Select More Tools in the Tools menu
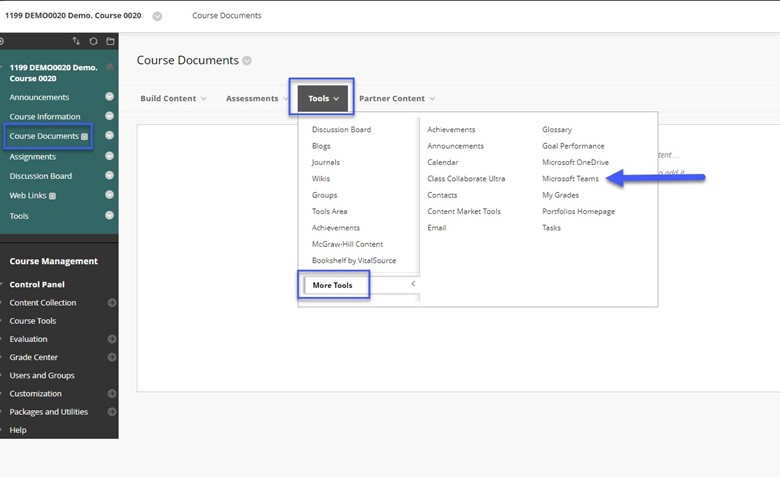The width and height of the screenshot is (780, 477). [332, 285]
